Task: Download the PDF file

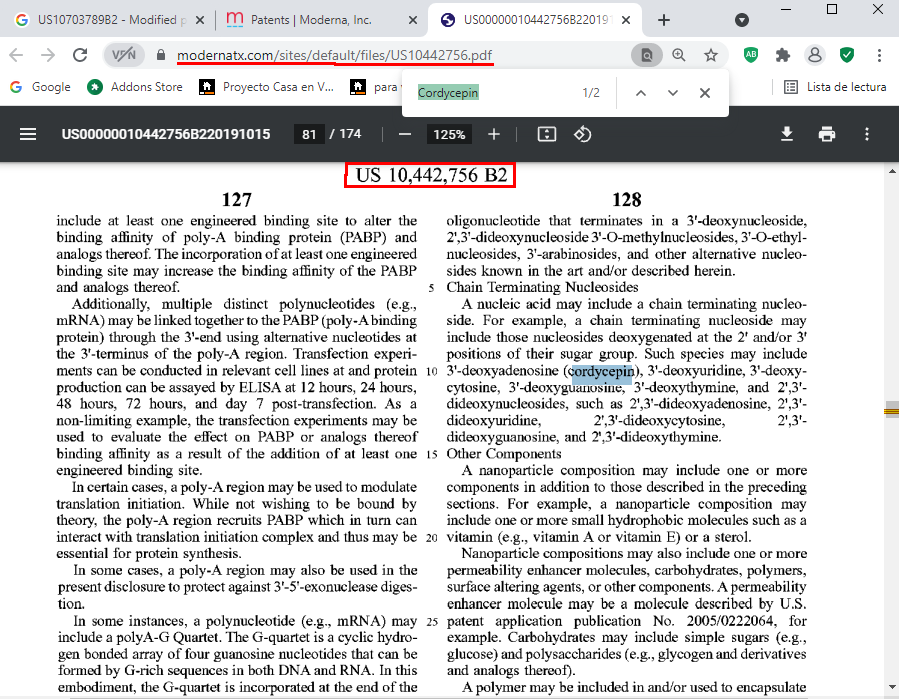Action: tap(787, 134)
